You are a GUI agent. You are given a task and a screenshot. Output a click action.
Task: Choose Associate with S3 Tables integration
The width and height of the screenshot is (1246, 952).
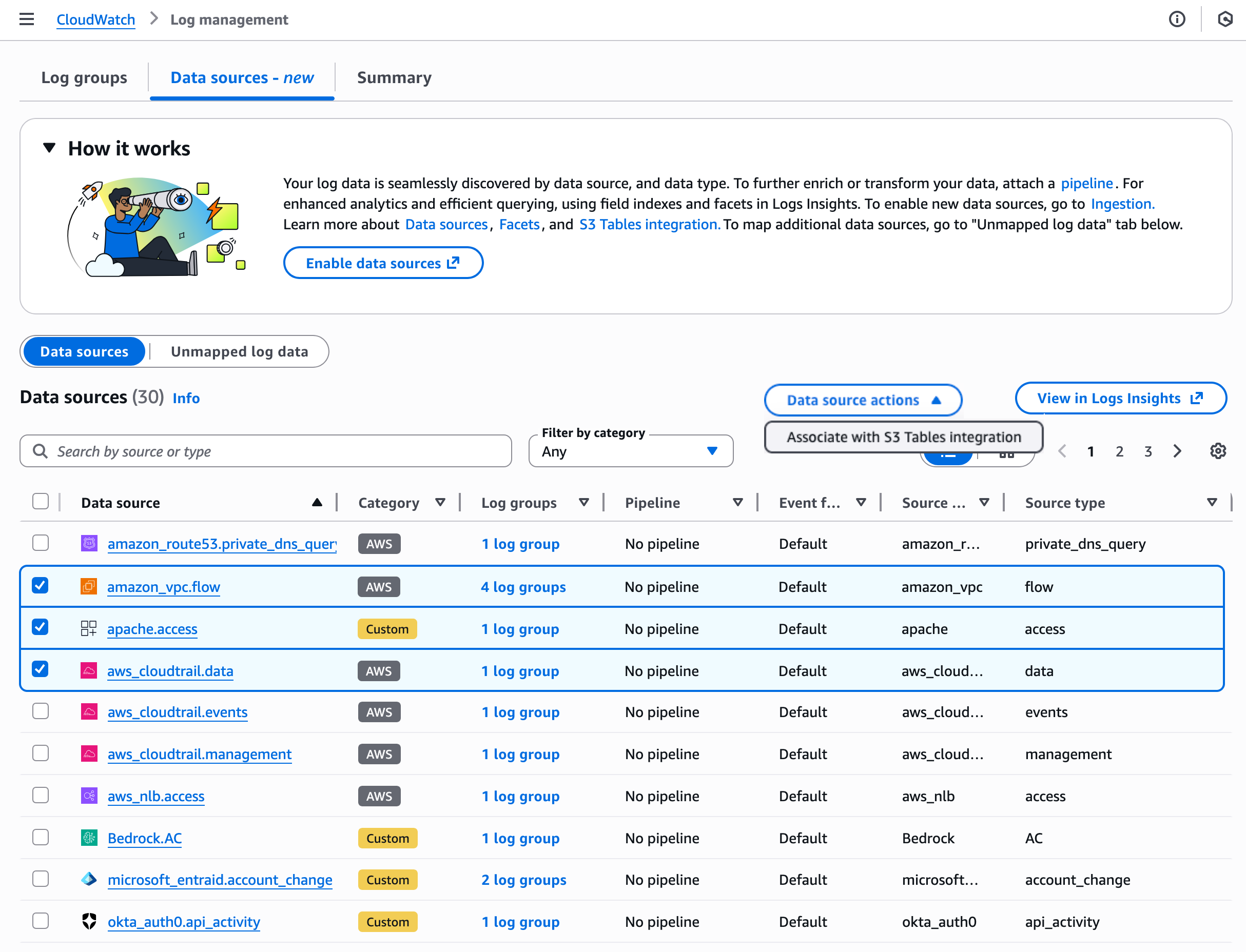click(904, 437)
